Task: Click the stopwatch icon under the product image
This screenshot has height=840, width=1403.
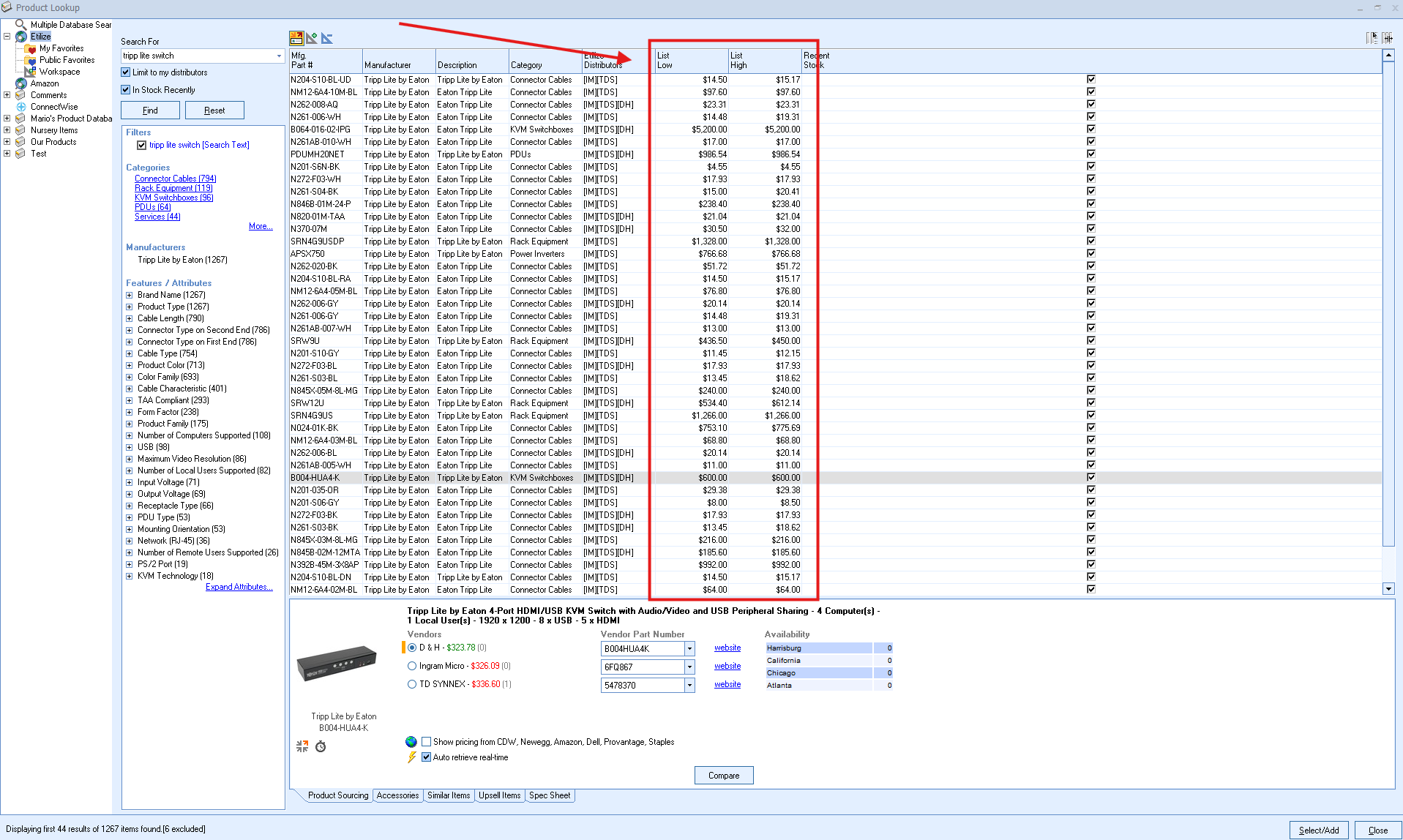Action: (321, 746)
